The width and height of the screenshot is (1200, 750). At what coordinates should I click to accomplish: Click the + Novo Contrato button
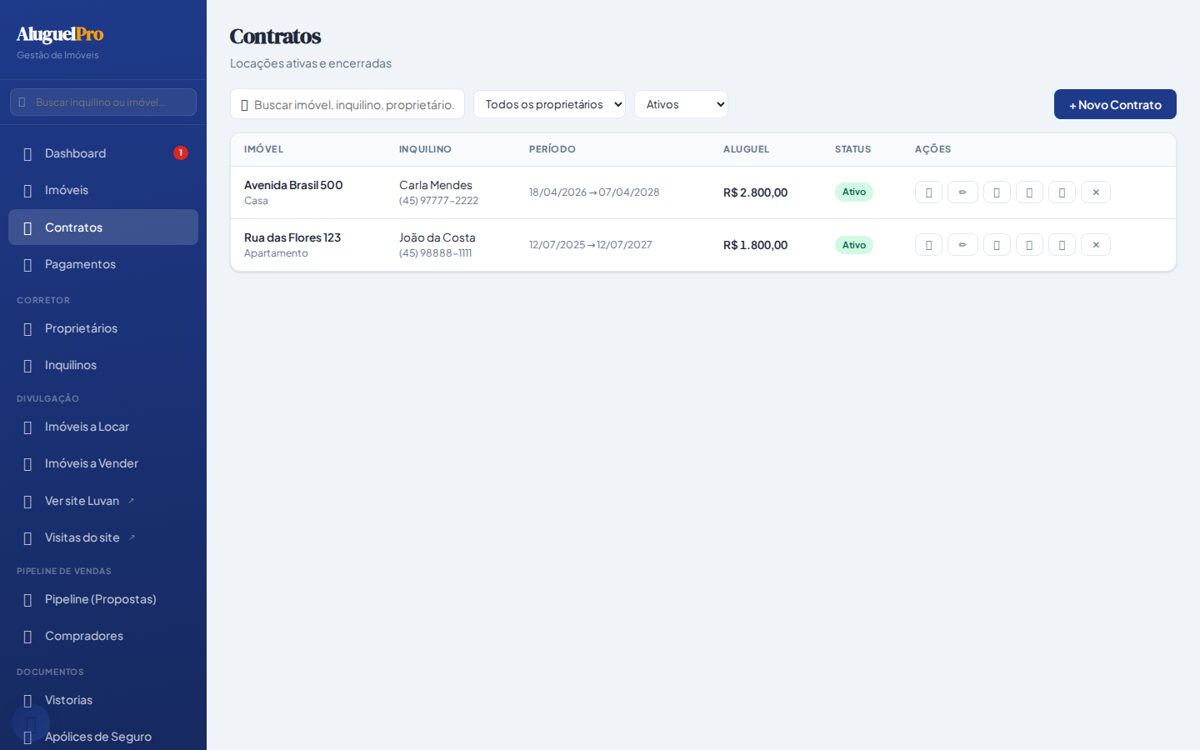click(x=1115, y=104)
